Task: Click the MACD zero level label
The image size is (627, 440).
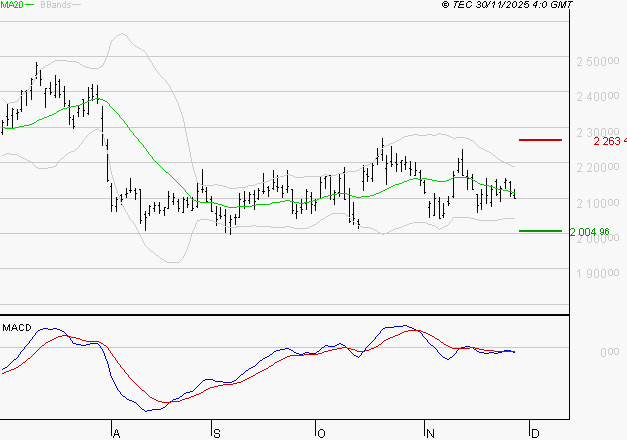Action: point(610,352)
